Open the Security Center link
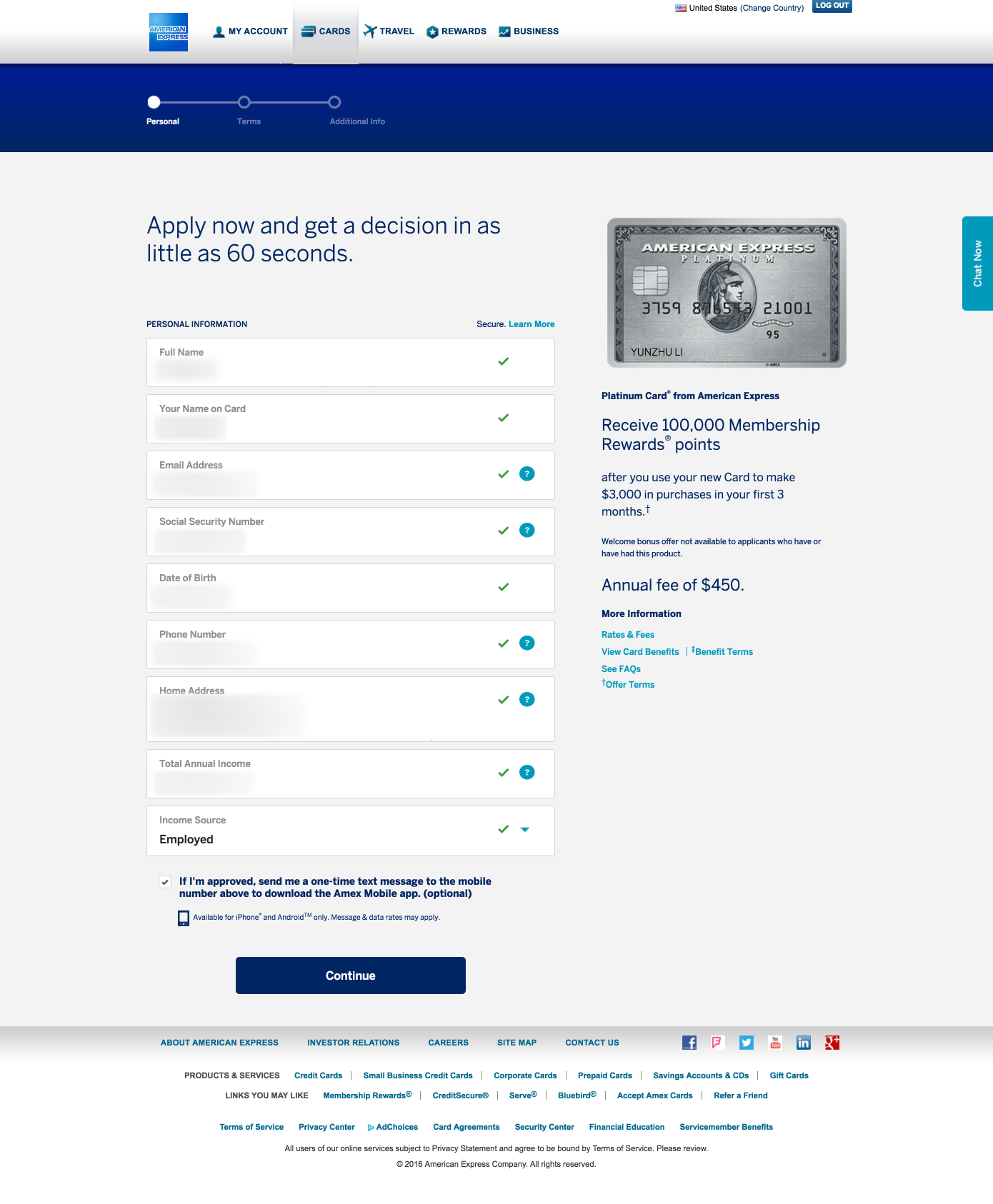 pyautogui.click(x=544, y=1127)
